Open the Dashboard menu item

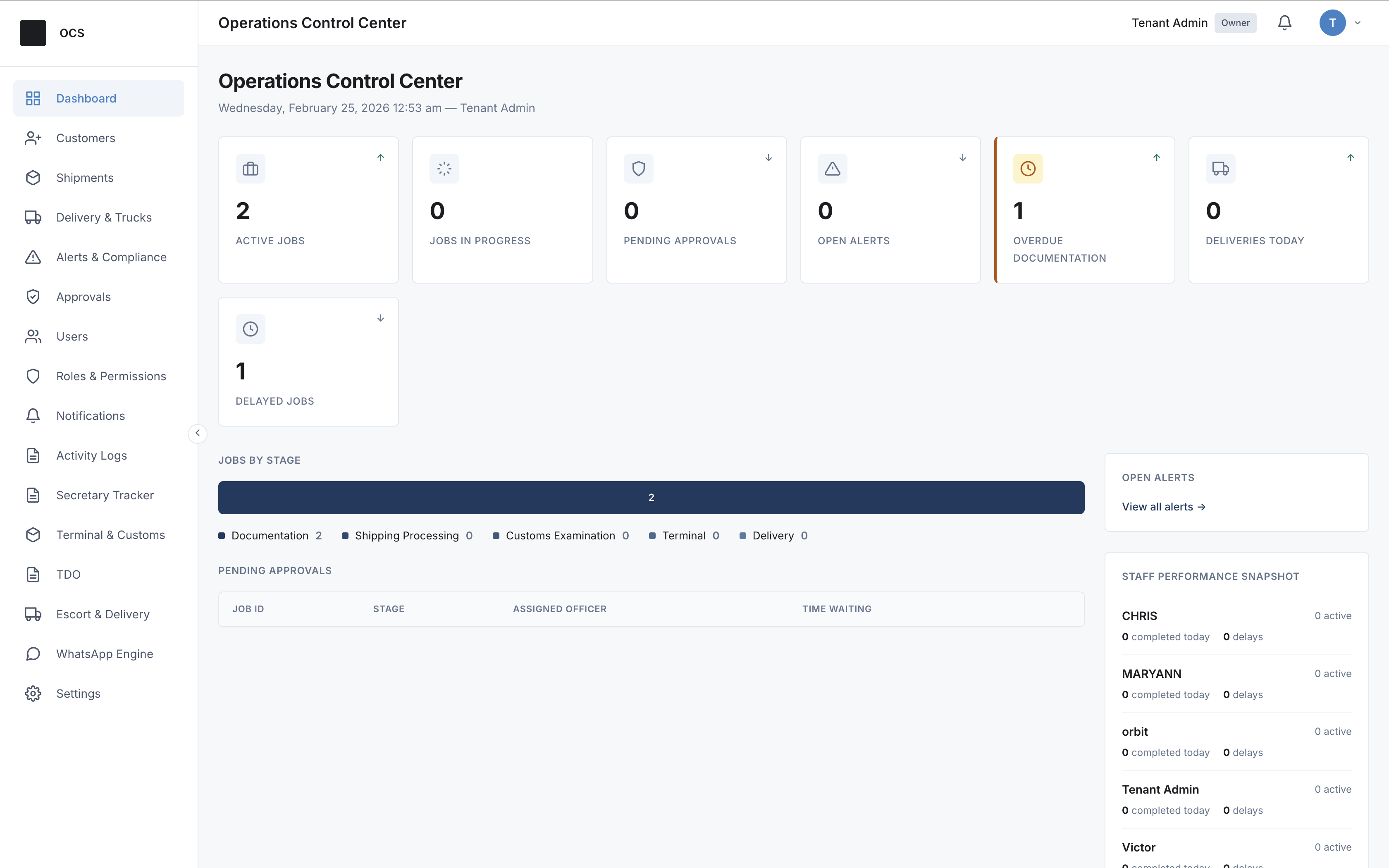tap(86, 98)
